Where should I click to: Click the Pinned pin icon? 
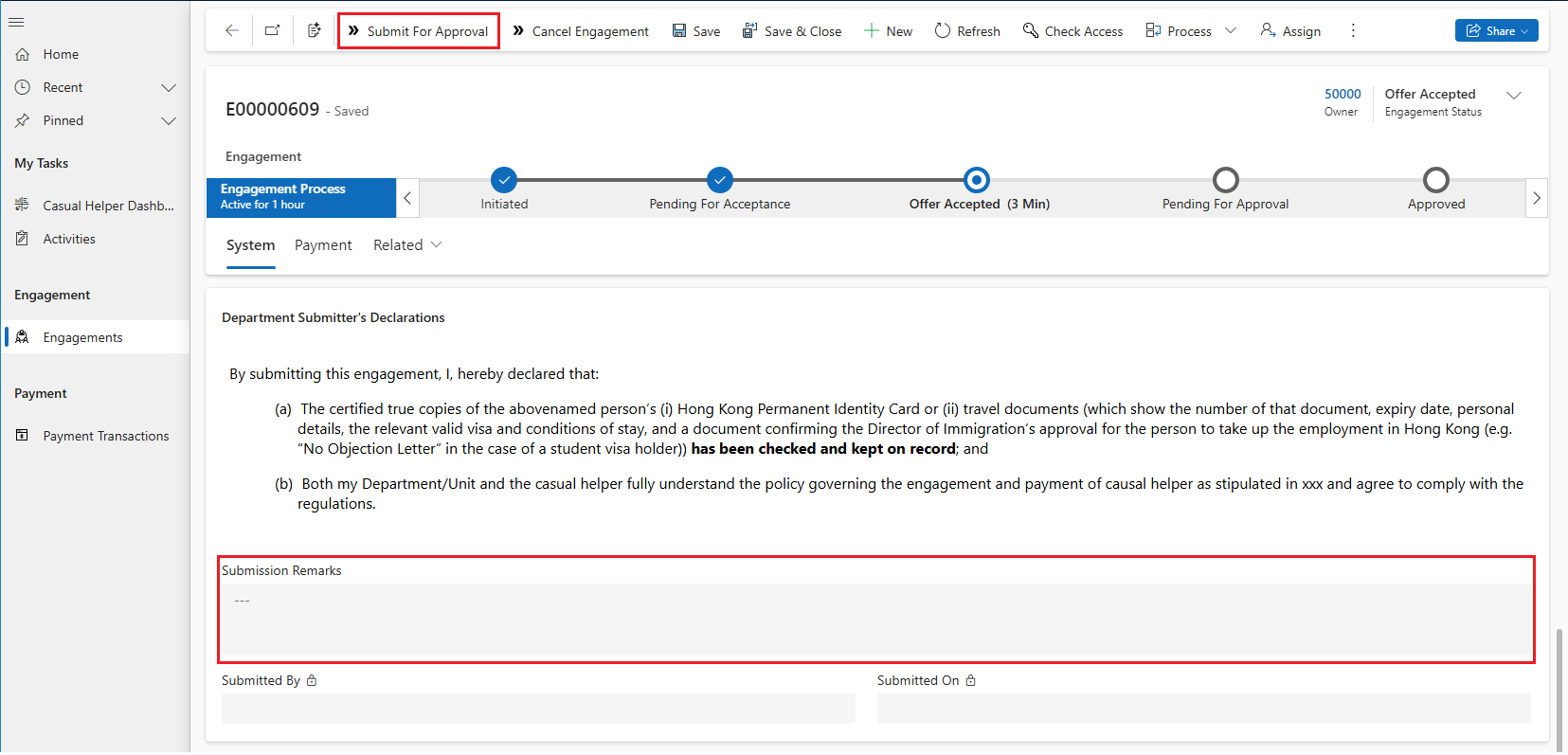tap(23, 120)
